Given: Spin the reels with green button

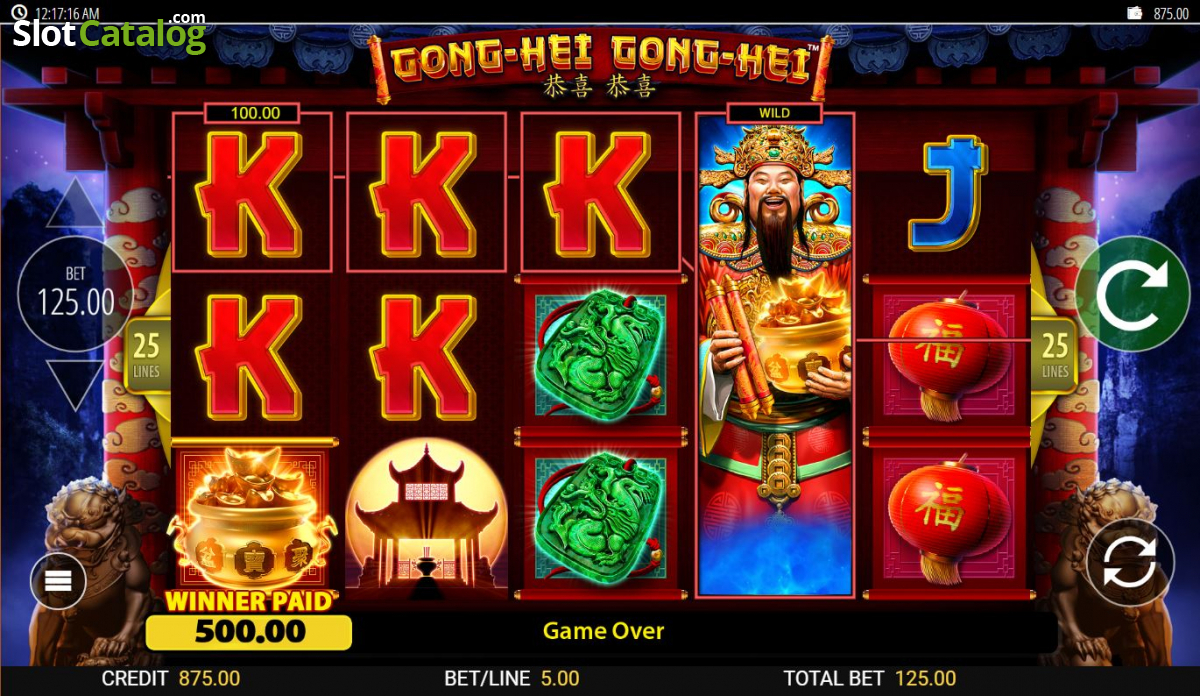Looking at the screenshot, I should [x=1133, y=294].
